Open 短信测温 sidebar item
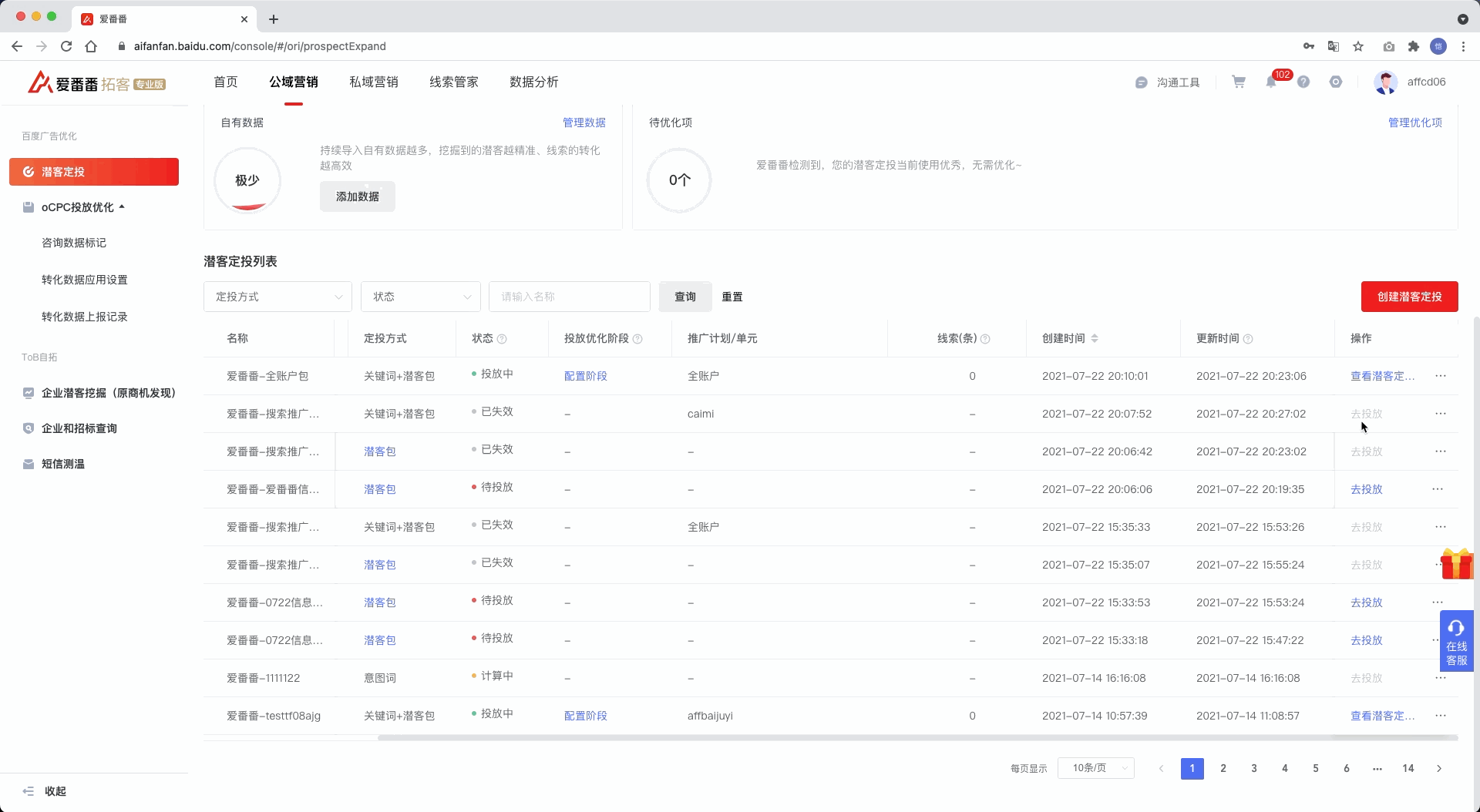 55,464
